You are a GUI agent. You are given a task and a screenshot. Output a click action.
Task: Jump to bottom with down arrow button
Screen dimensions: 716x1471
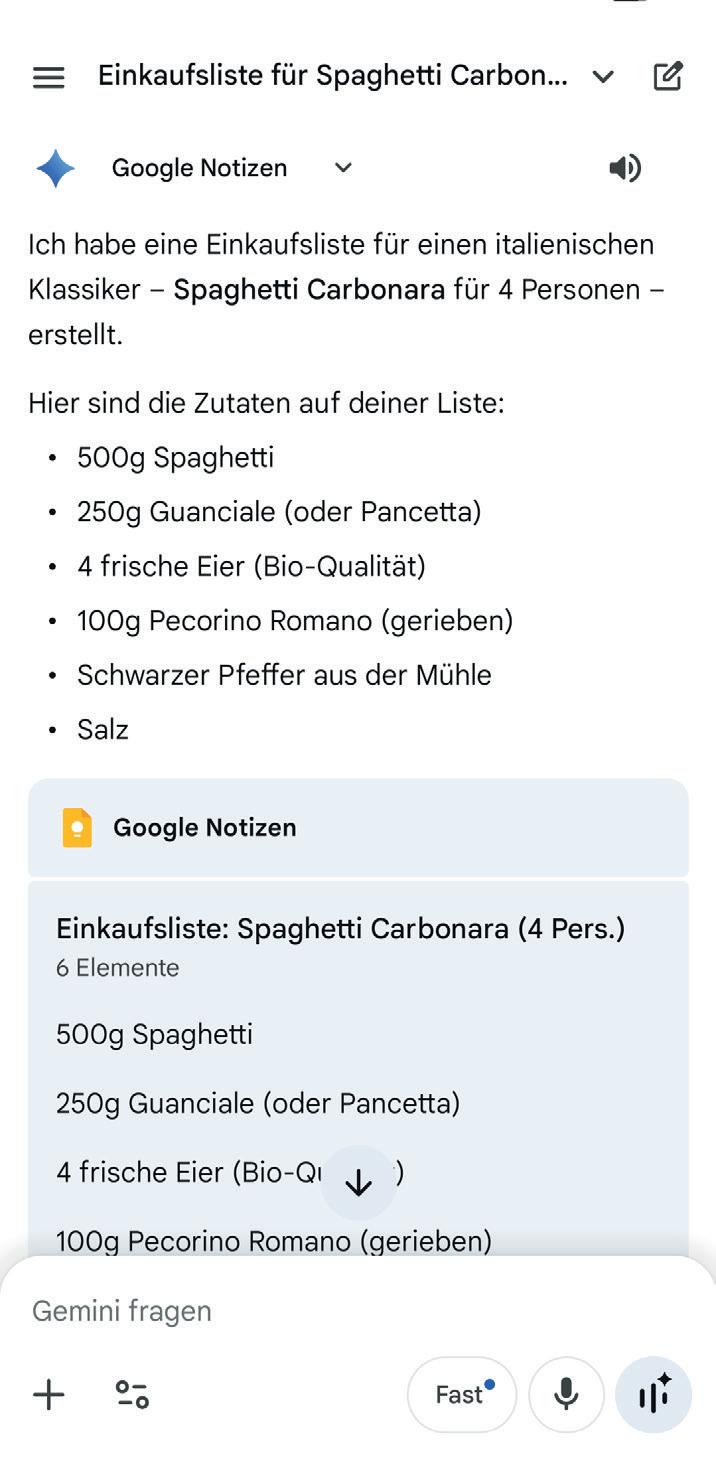pos(358,1183)
